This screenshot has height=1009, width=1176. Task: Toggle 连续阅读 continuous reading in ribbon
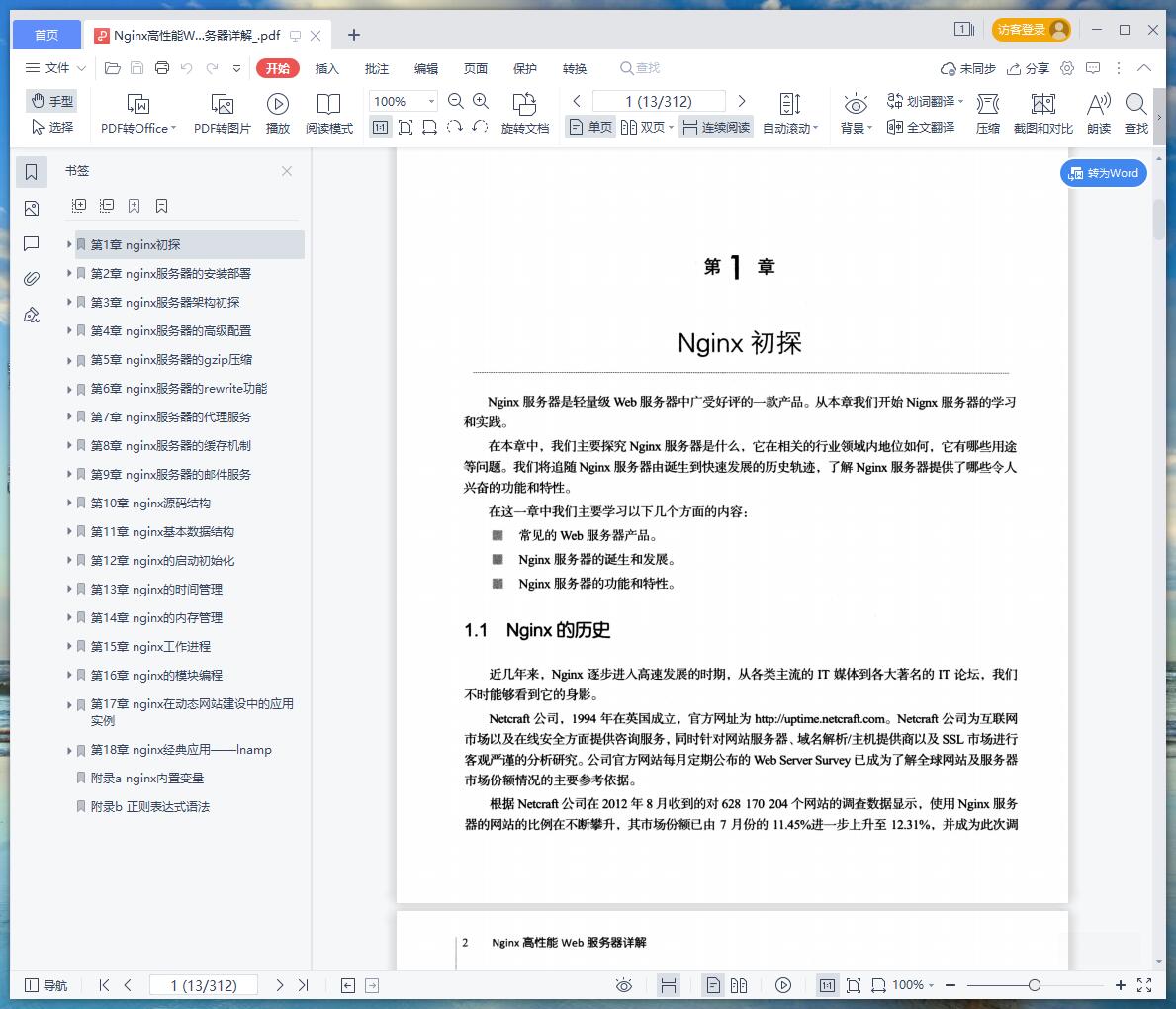(x=716, y=127)
